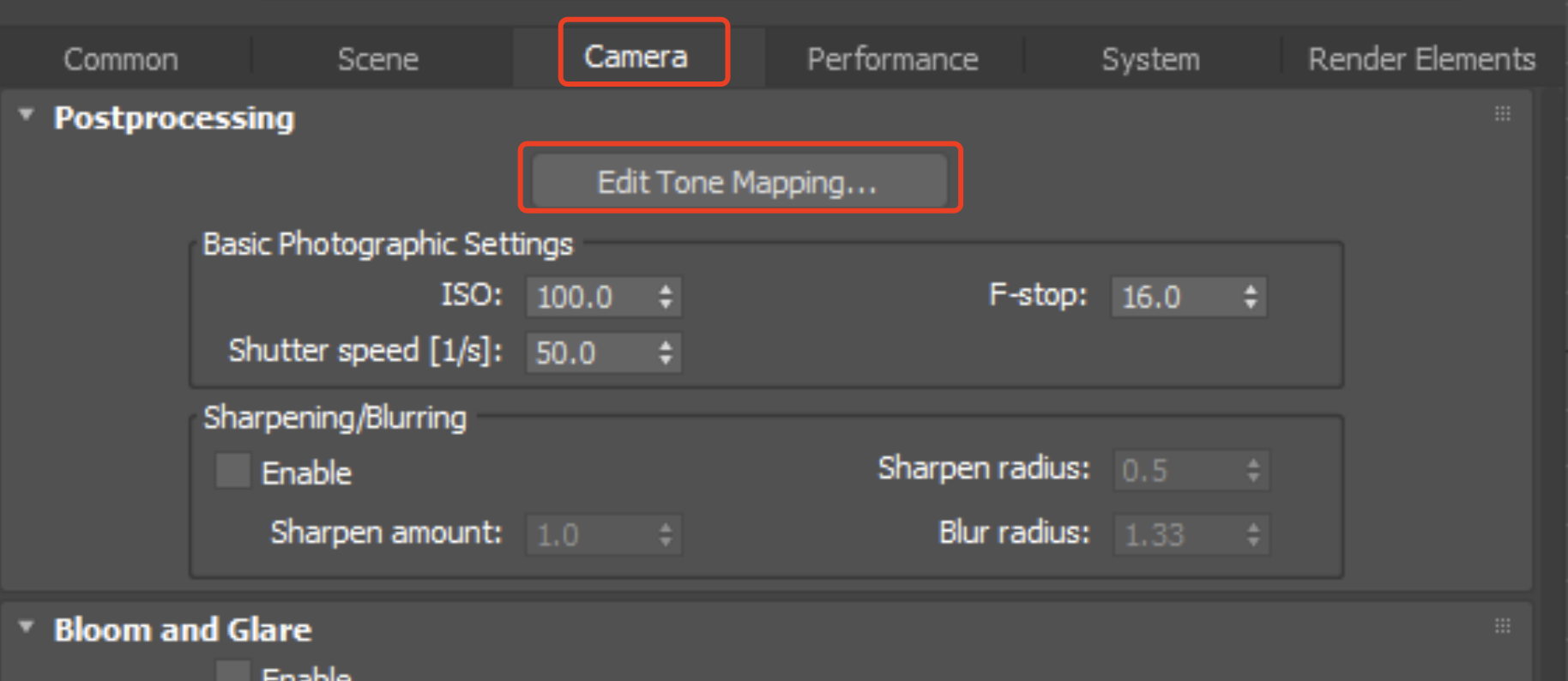Click the F-stop value field
This screenshot has width=1568, height=681.
(x=1175, y=297)
